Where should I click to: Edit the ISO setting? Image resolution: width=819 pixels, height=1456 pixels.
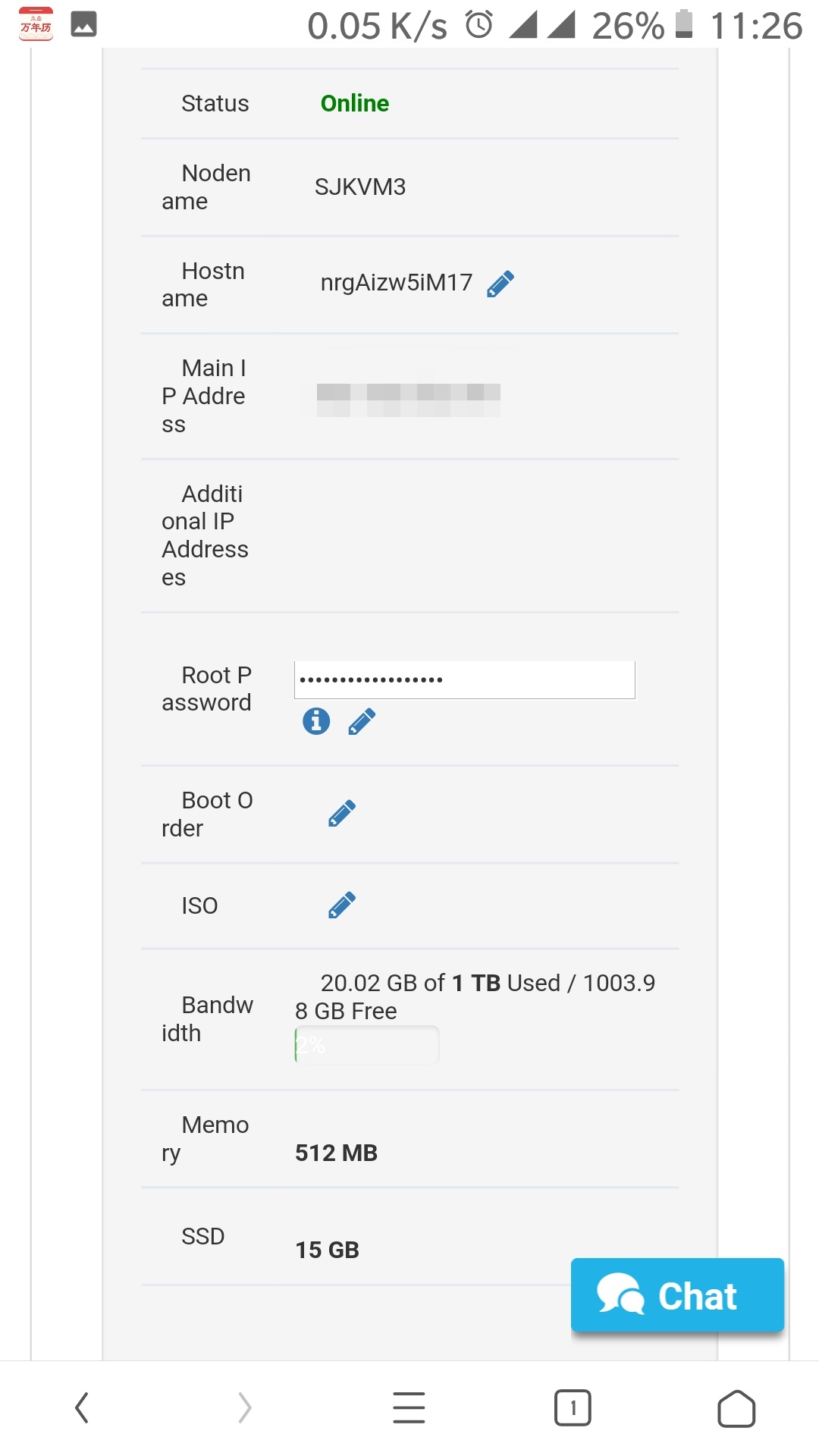(342, 905)
